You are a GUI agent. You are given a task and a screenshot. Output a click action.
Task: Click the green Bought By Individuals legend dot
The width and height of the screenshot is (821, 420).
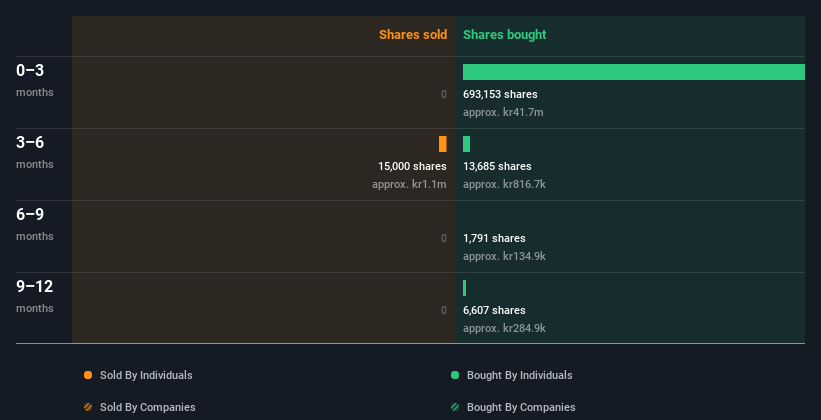tap(455, 375)
